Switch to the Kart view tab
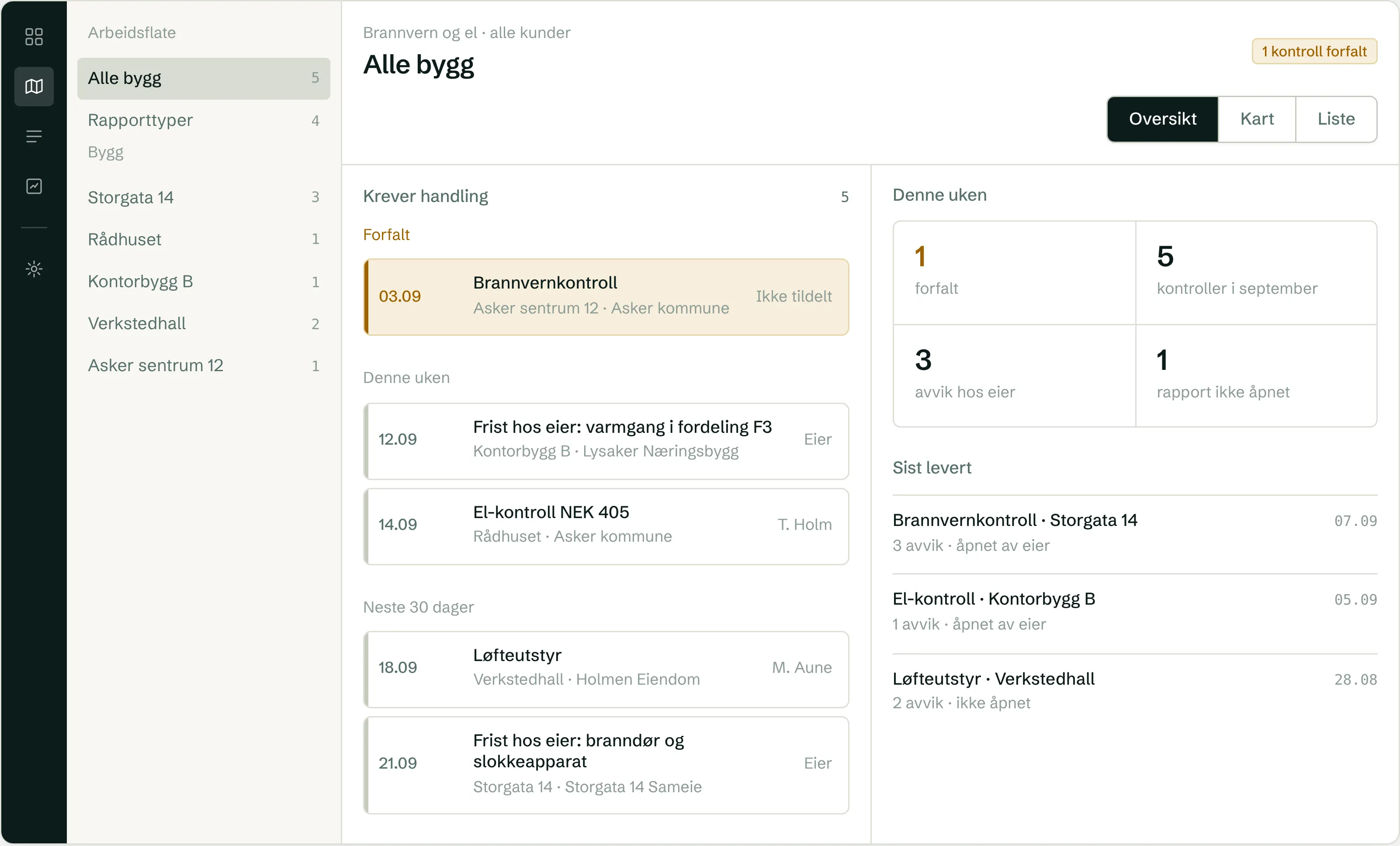The image size is (1400, 846). coord(1257,119)
